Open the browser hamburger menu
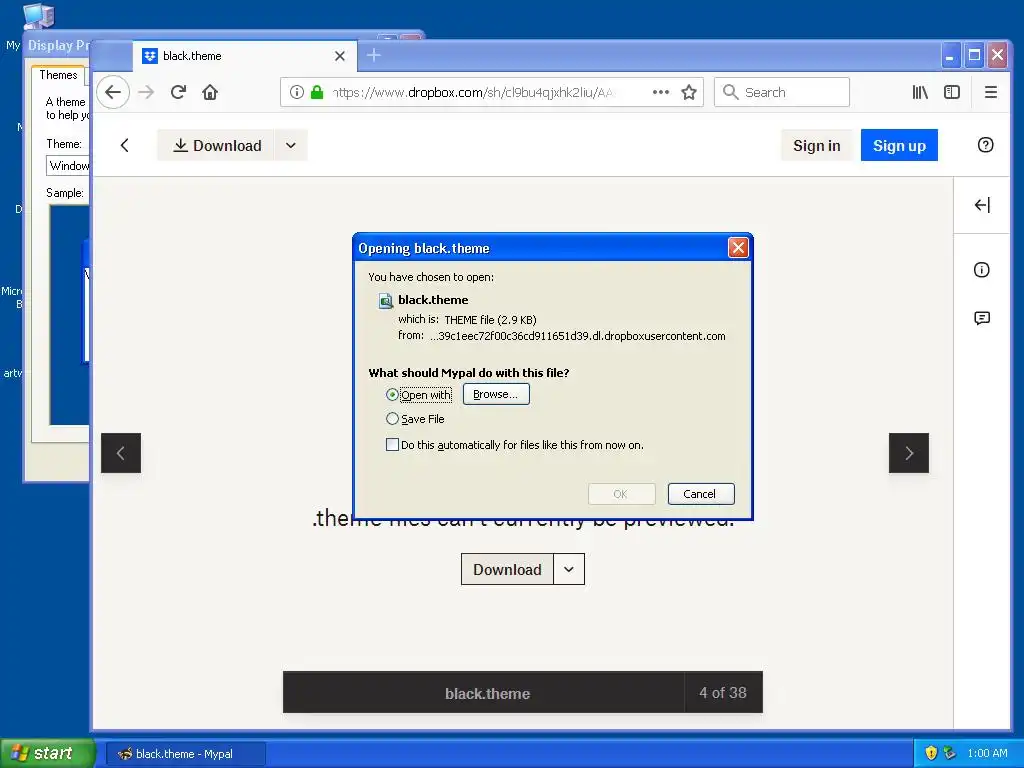The image size is (1024, 768). pyautogui.click(x=991, y=92)
